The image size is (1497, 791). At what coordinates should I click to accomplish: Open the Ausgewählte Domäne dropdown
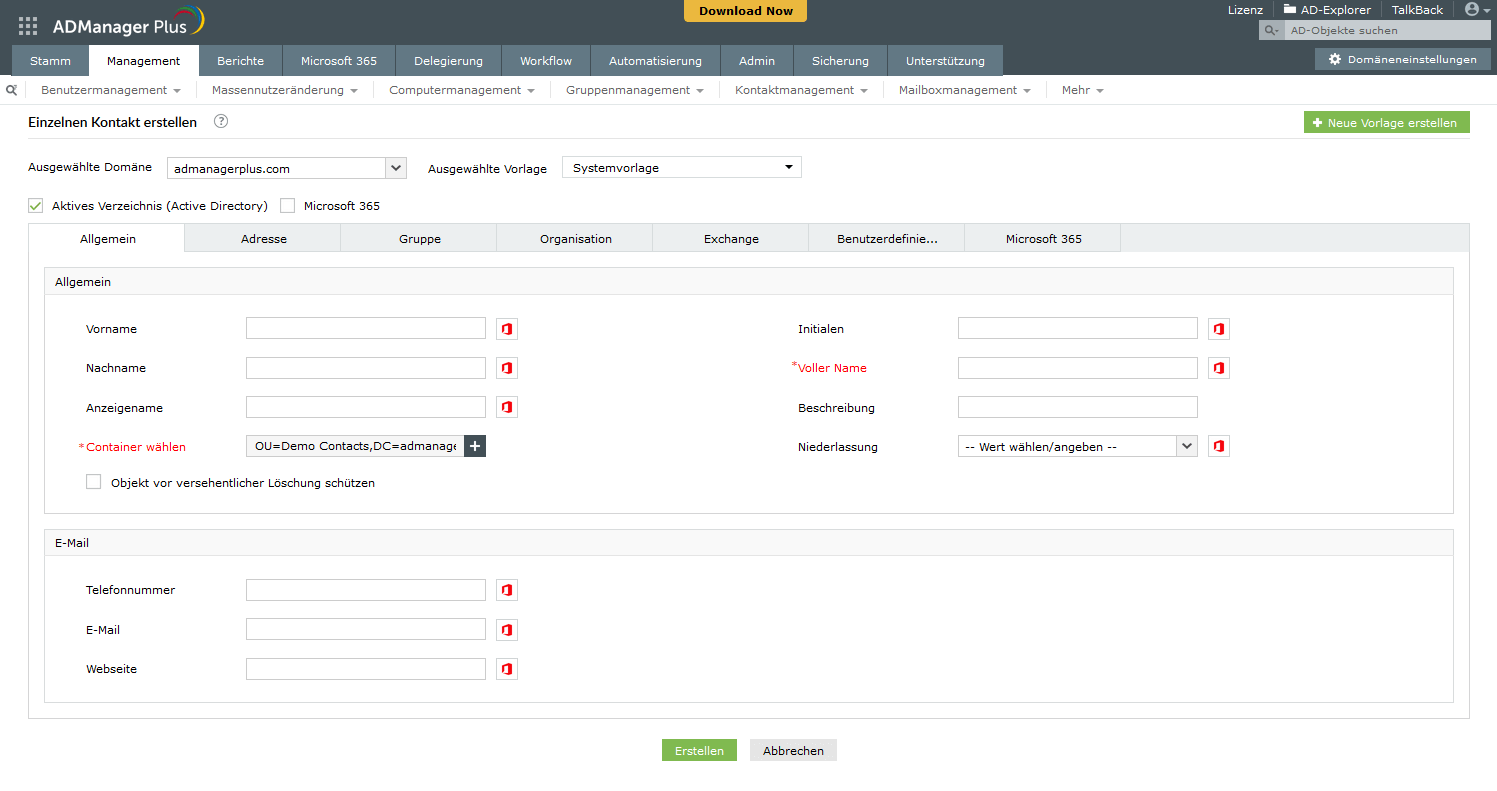pos(286,168)
